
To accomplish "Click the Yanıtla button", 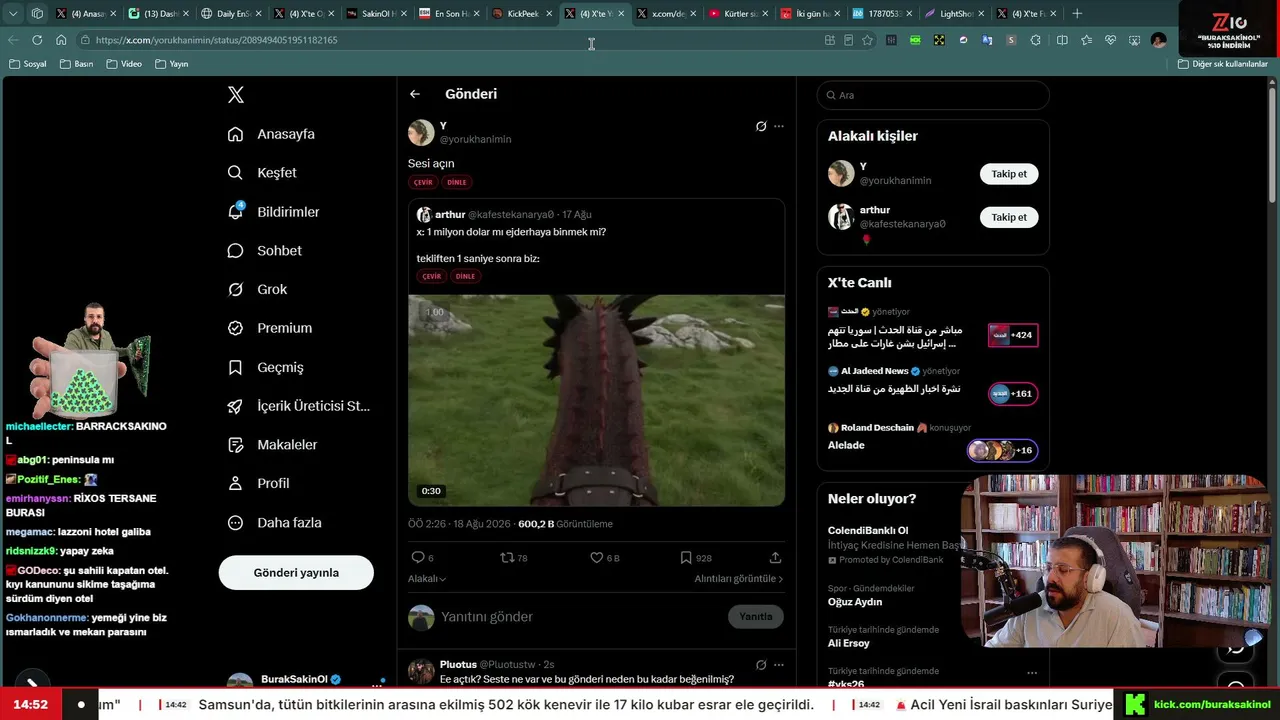I will pyautogui.click(x=756, y=617).
